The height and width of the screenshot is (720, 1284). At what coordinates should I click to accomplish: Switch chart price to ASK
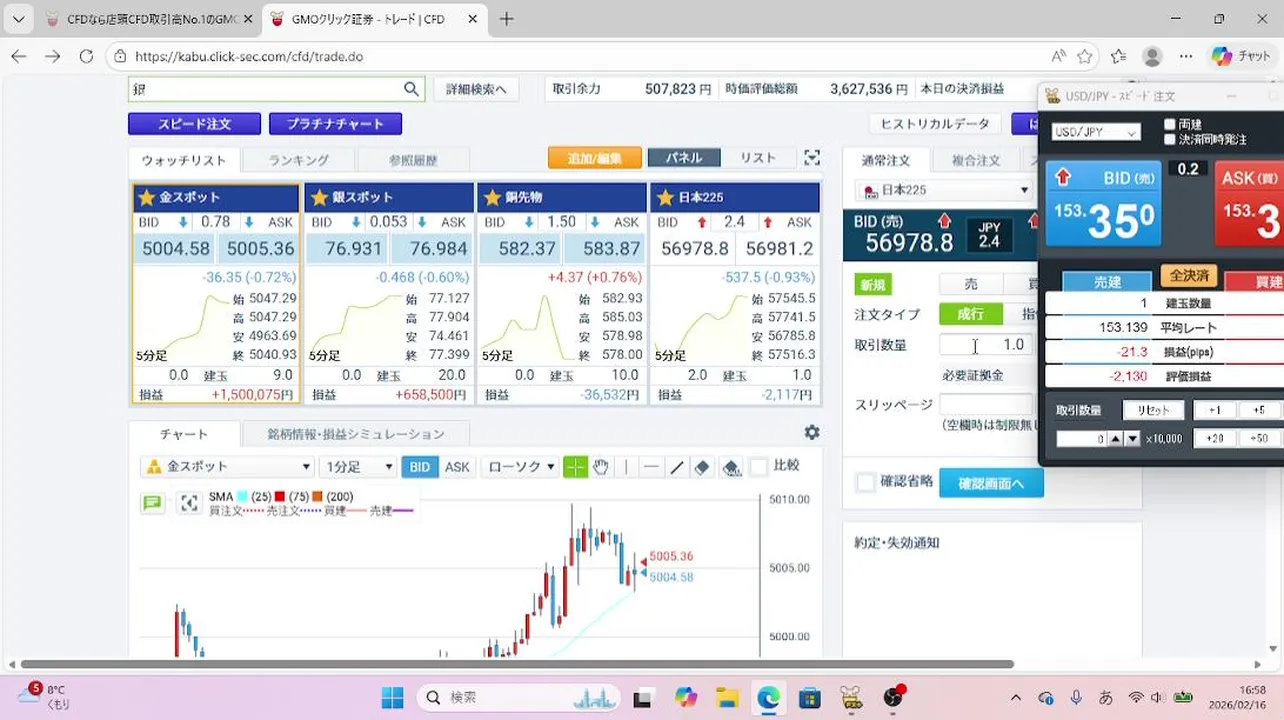click(457, 467)
